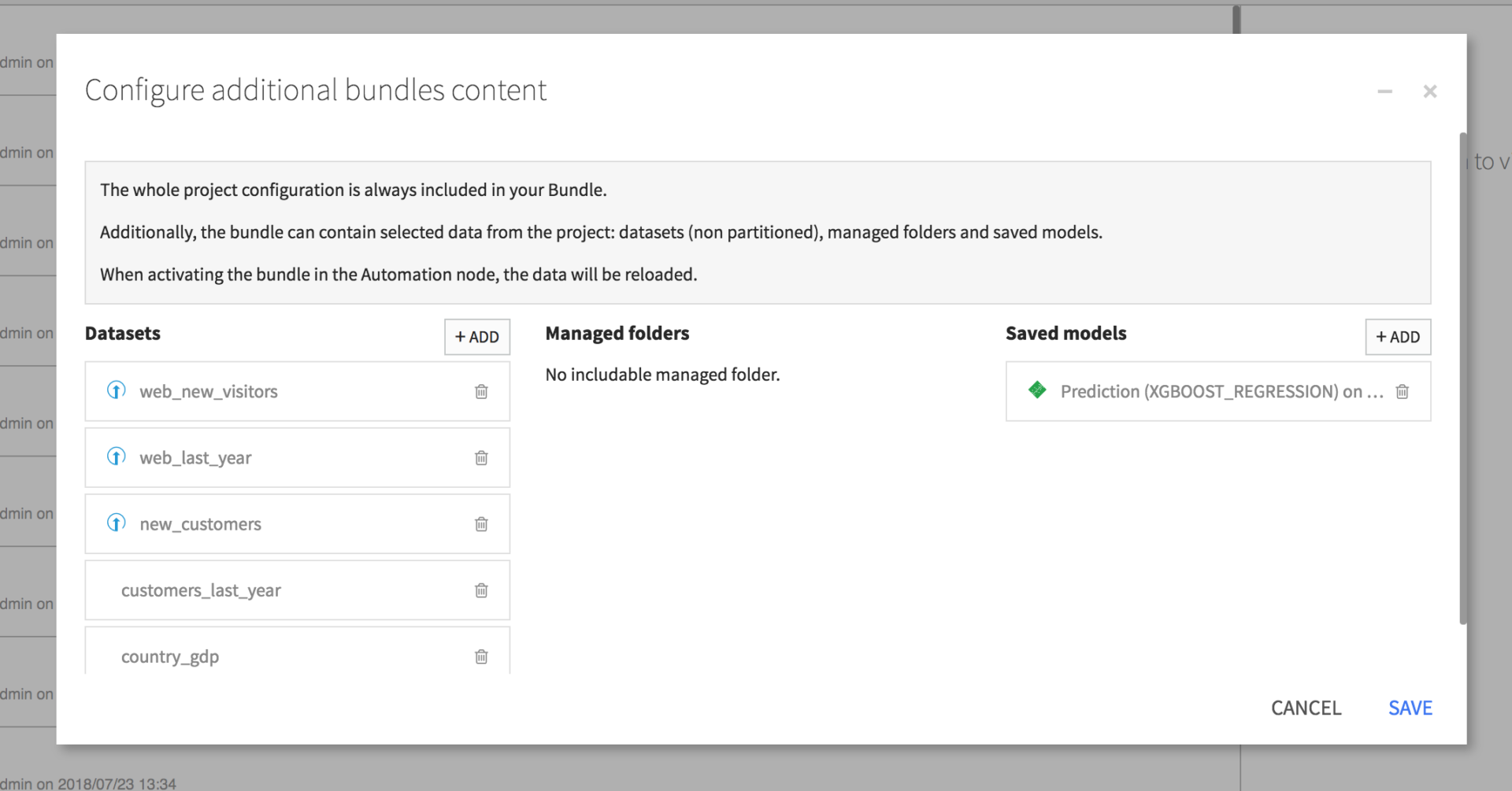Click the upload arrow icon beside web_new_visitors
The height and width of the screenshot is (791, 1512).
coord(116,390)
